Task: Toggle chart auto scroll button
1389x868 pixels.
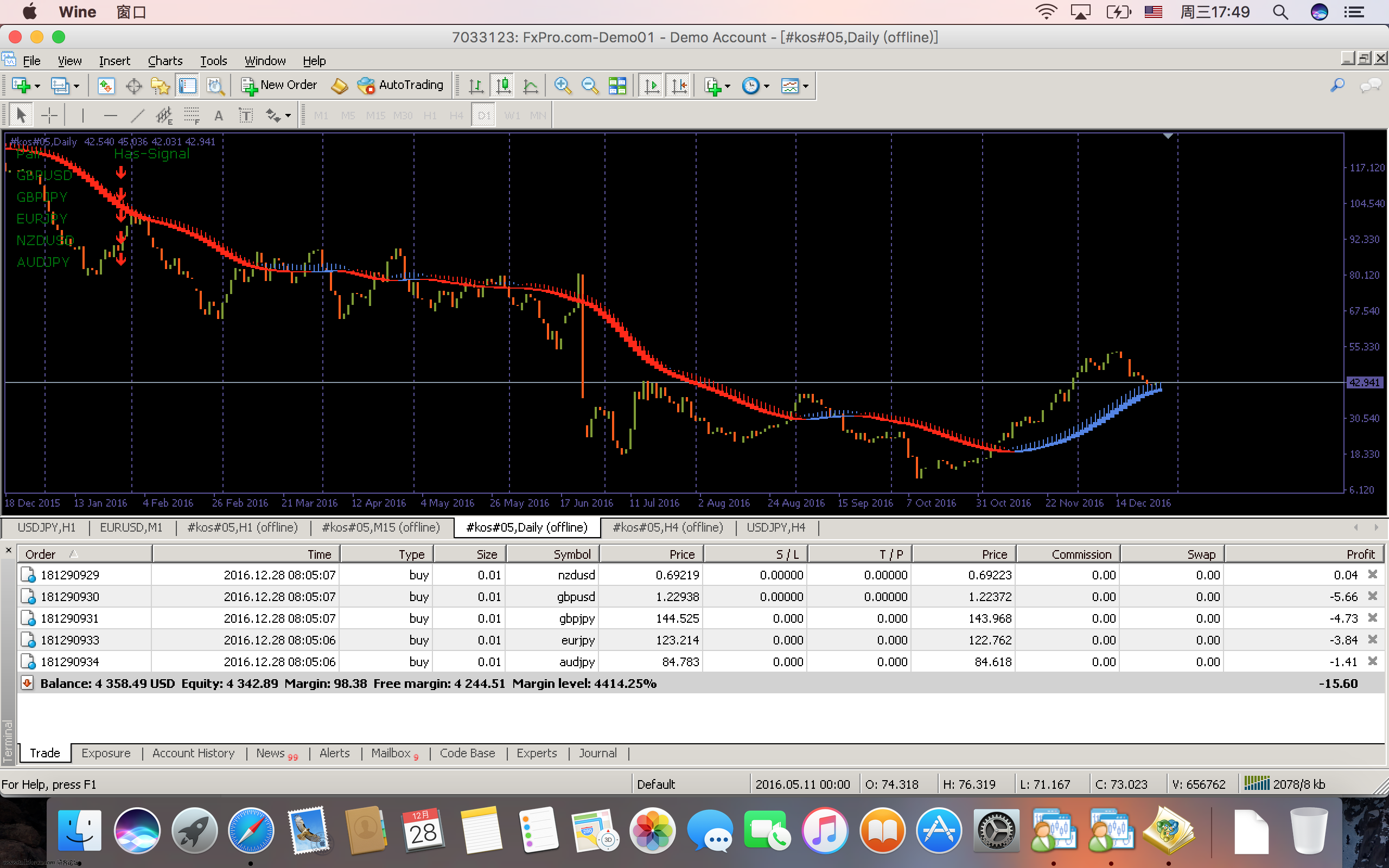Action: (x=652, y=86)
